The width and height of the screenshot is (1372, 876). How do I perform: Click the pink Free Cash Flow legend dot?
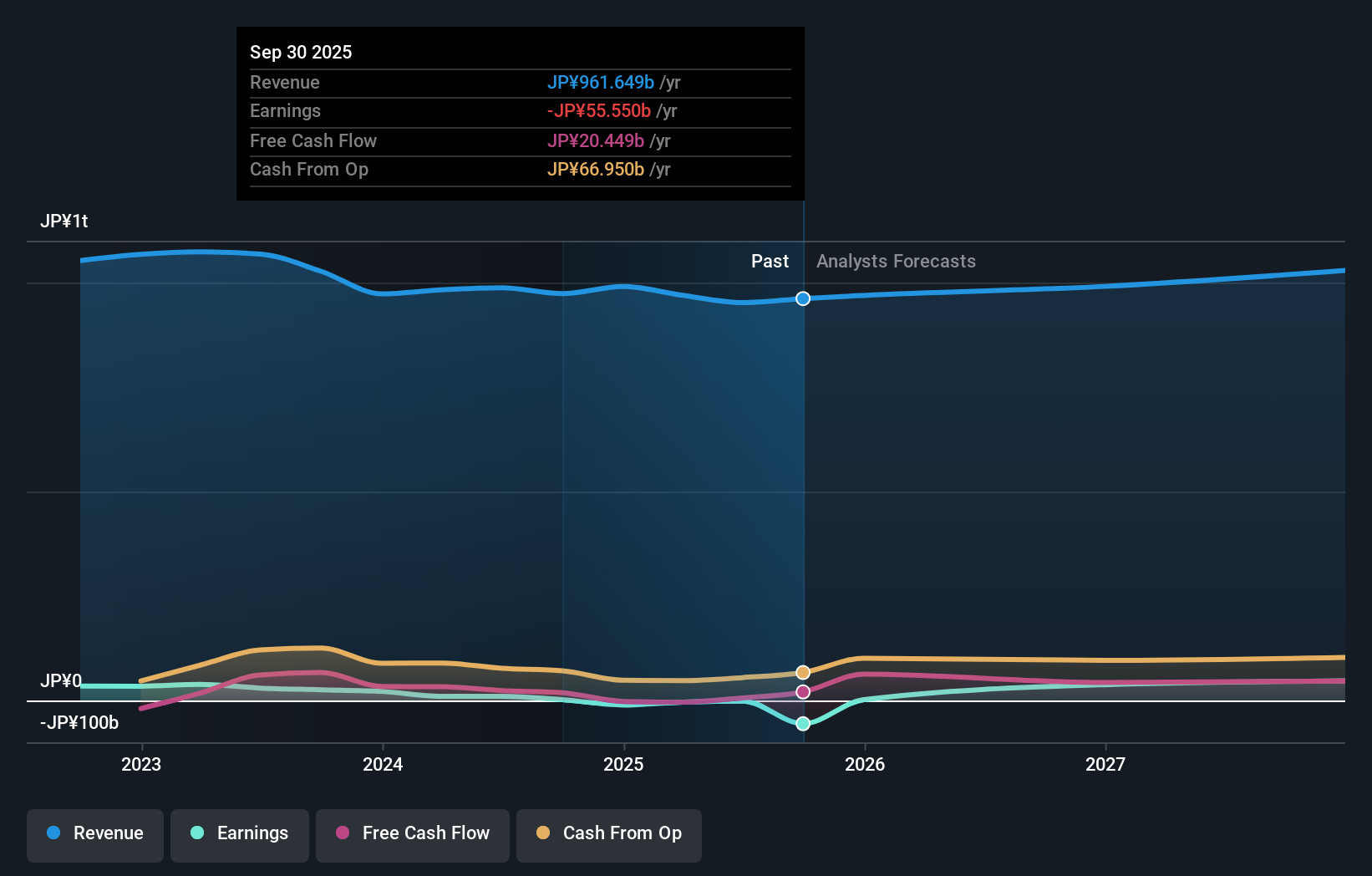pos(344,834)
